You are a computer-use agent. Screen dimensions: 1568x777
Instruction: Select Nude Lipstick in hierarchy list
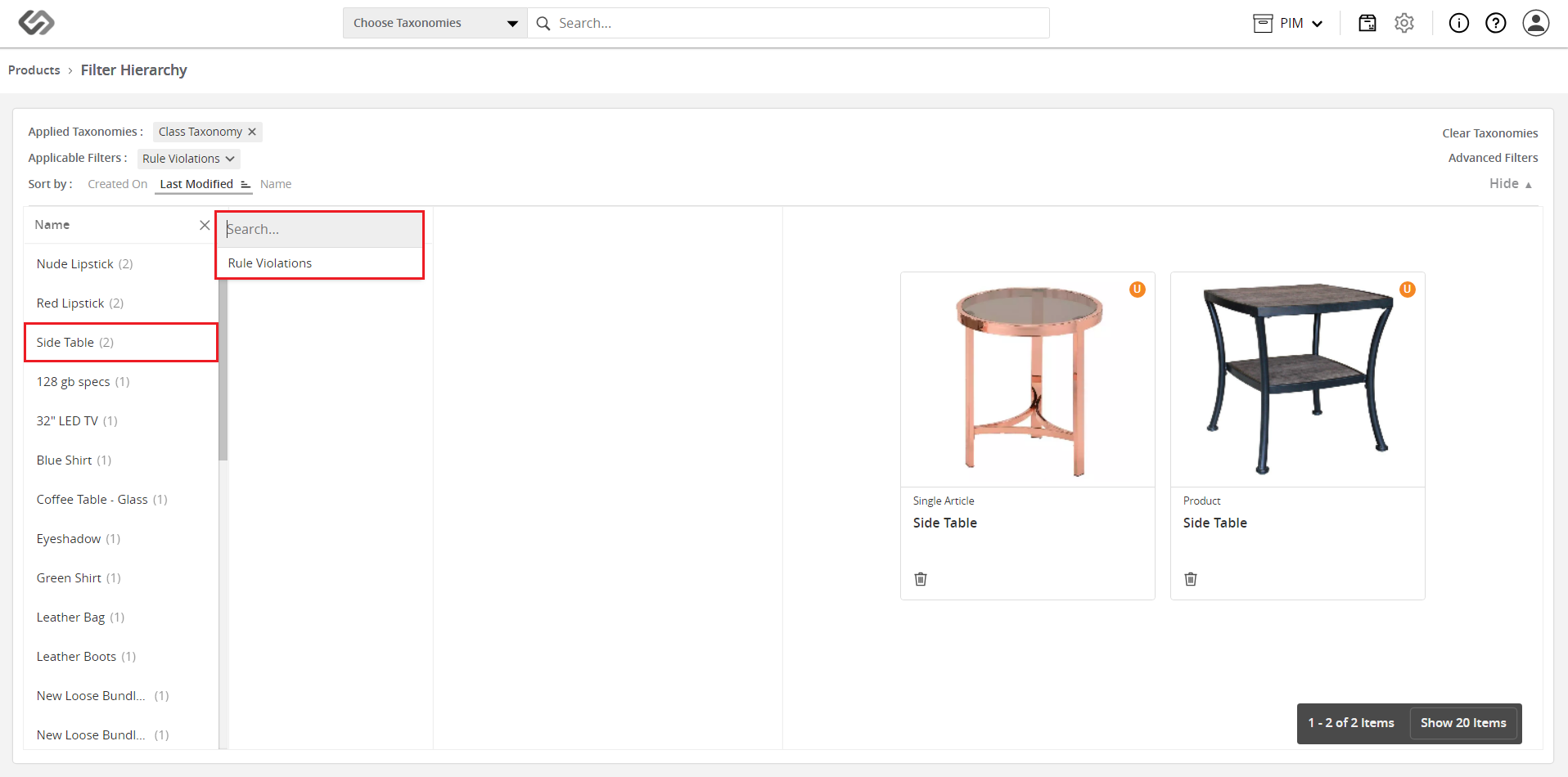click(x=121, y=264)
